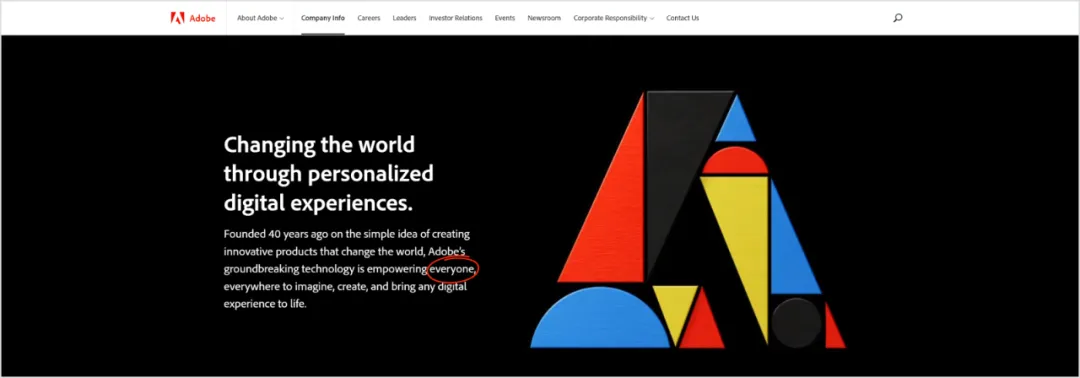Click the red semicircle shape in artwork
Image resolution: width=1080 pixels, height=378 pixels.
pyautogui.click(x=734, y=160)
